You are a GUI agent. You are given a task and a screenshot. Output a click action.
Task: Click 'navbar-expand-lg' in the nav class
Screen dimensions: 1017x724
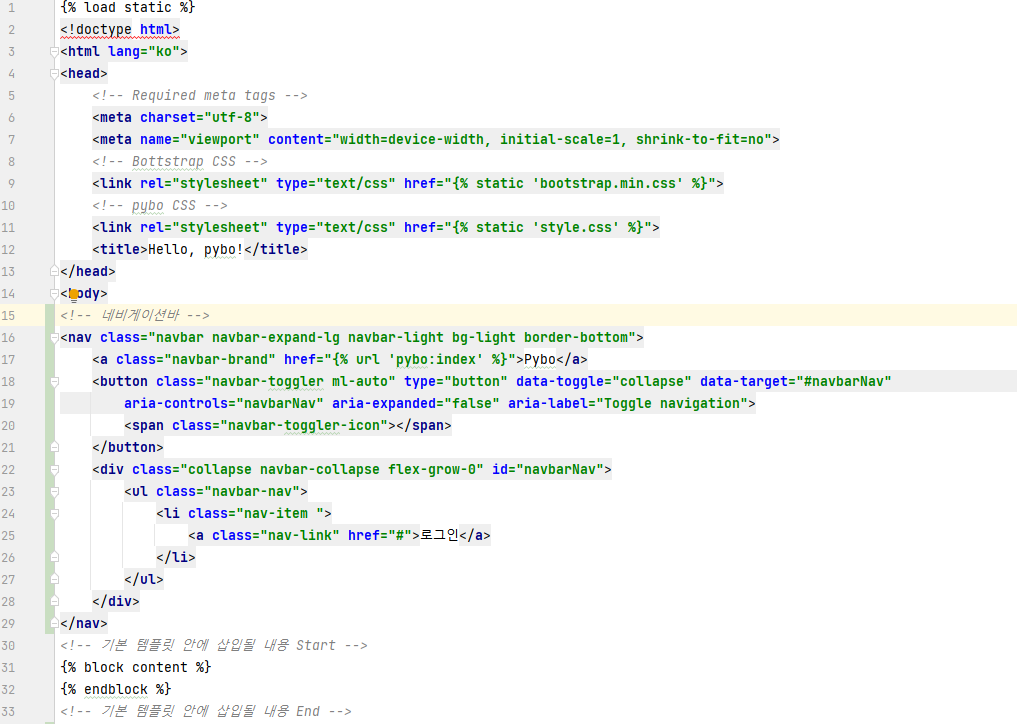[x=276, y=337]
